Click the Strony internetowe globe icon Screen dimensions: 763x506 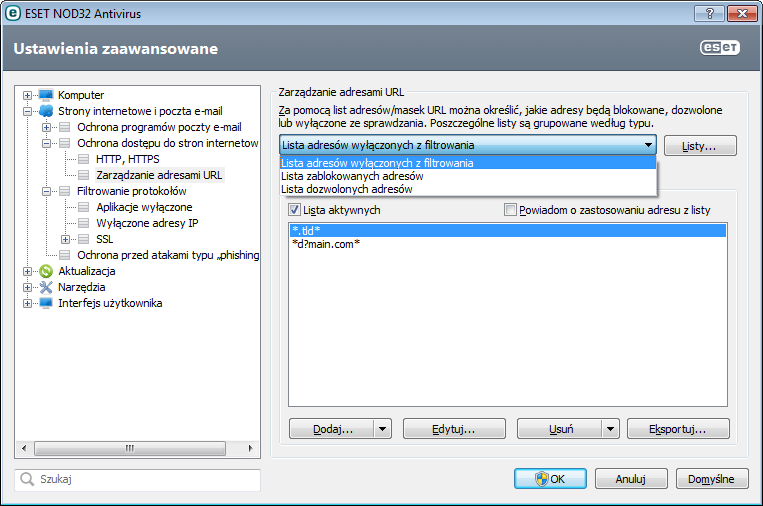click(46, 111)
